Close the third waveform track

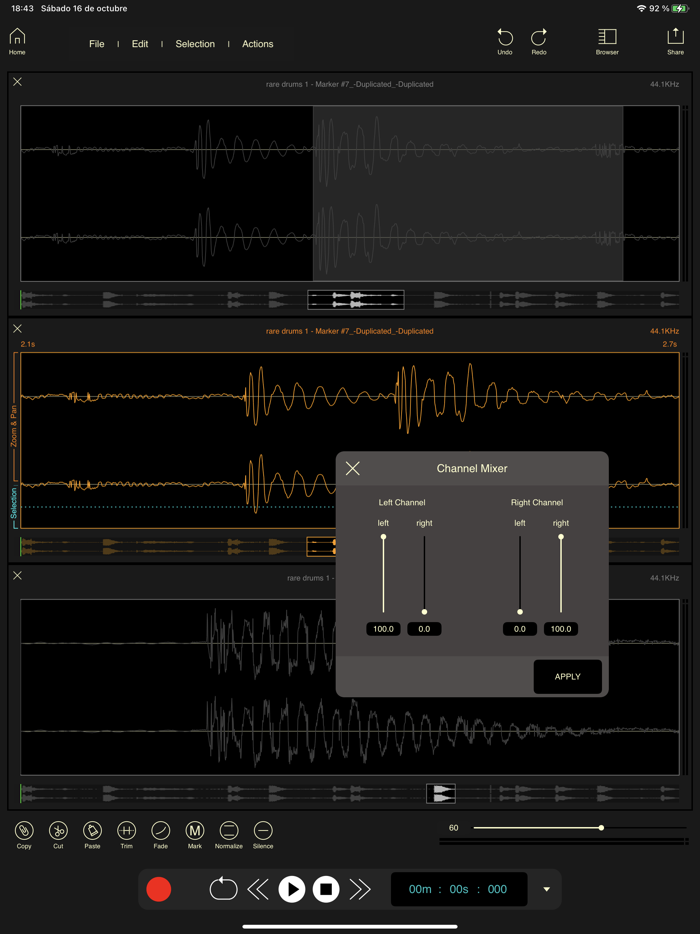17,575
